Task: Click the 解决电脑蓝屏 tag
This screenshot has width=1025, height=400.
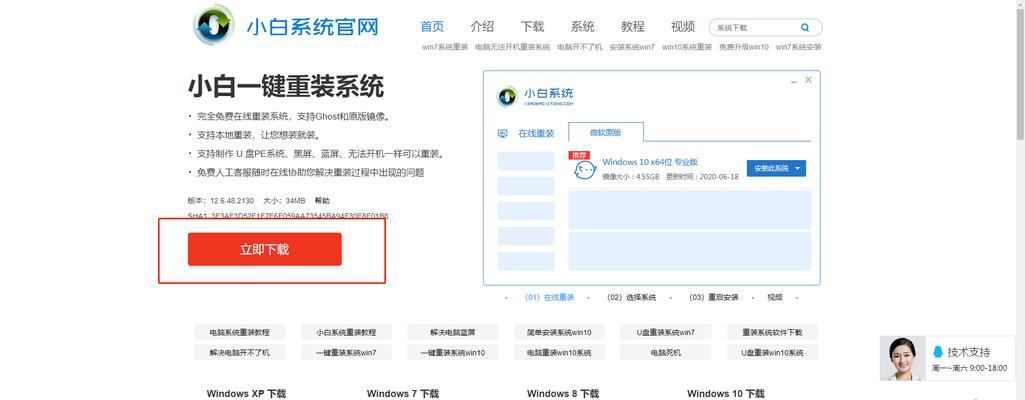Action: [452, 332]
